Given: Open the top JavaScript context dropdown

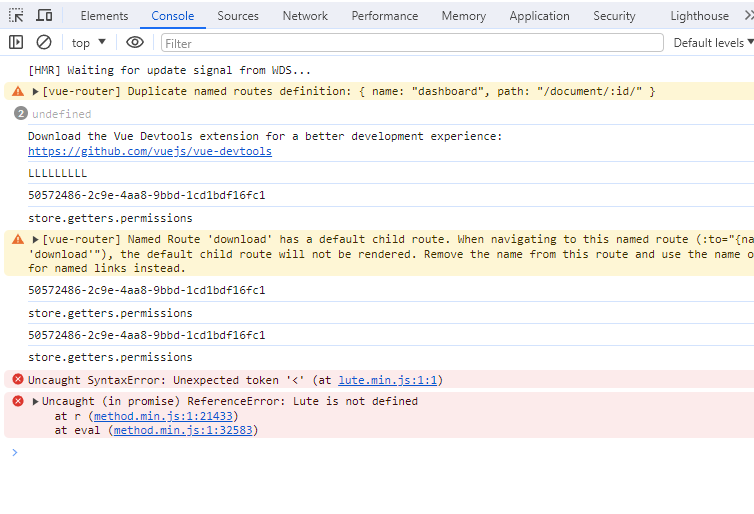Looking at the screenshot, I should [x=89, y=42].
